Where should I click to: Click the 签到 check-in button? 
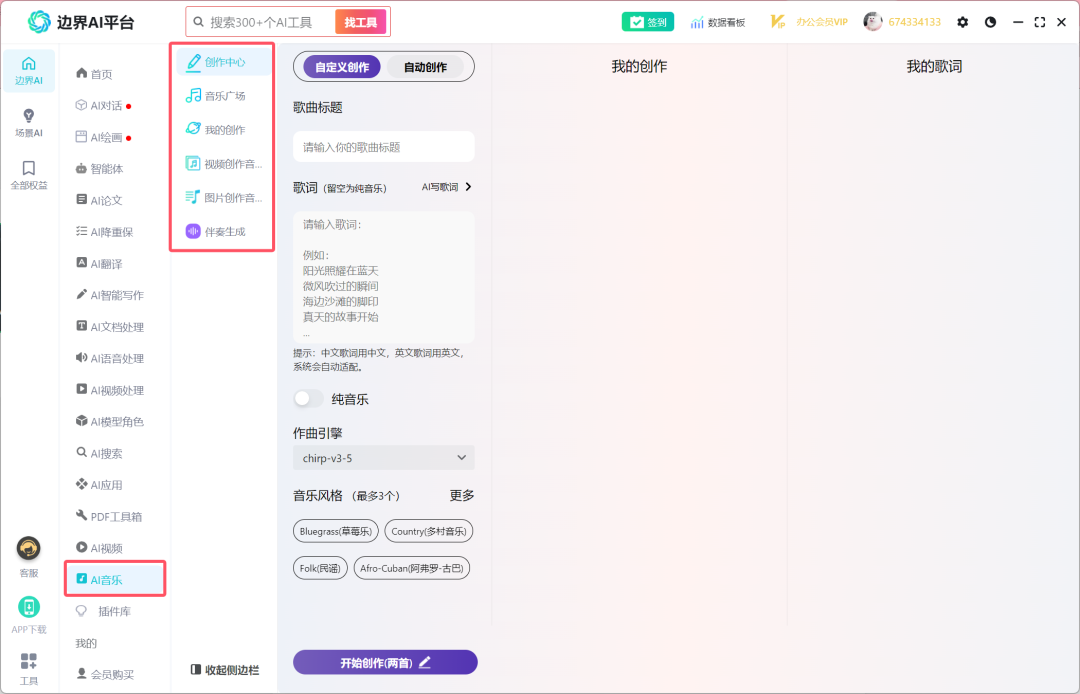[x=647, y=22]
